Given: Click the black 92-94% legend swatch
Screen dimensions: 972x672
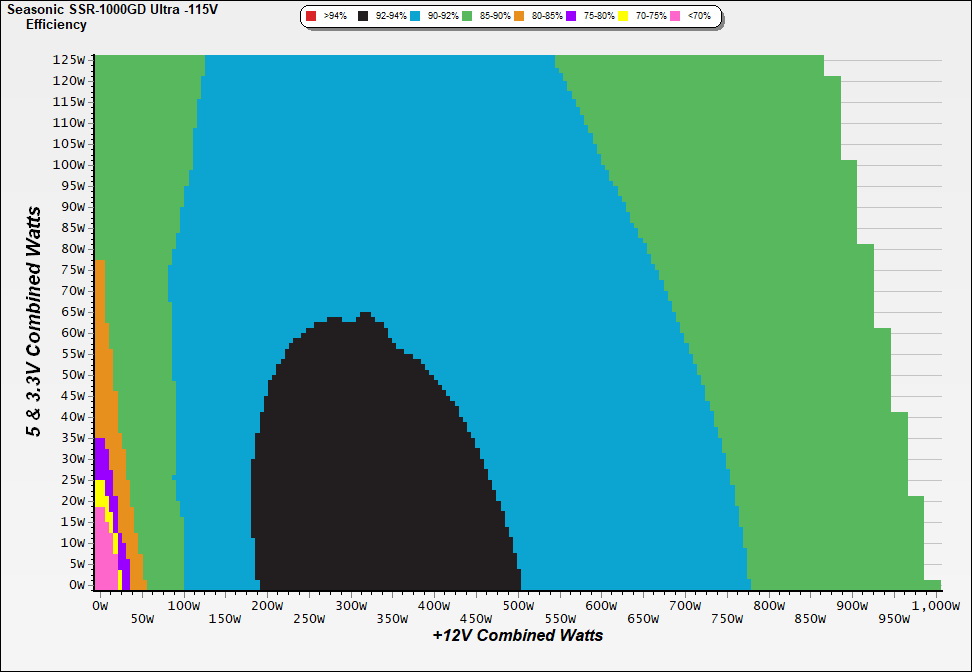Looking at the screenshot, I should coord(363,17).
